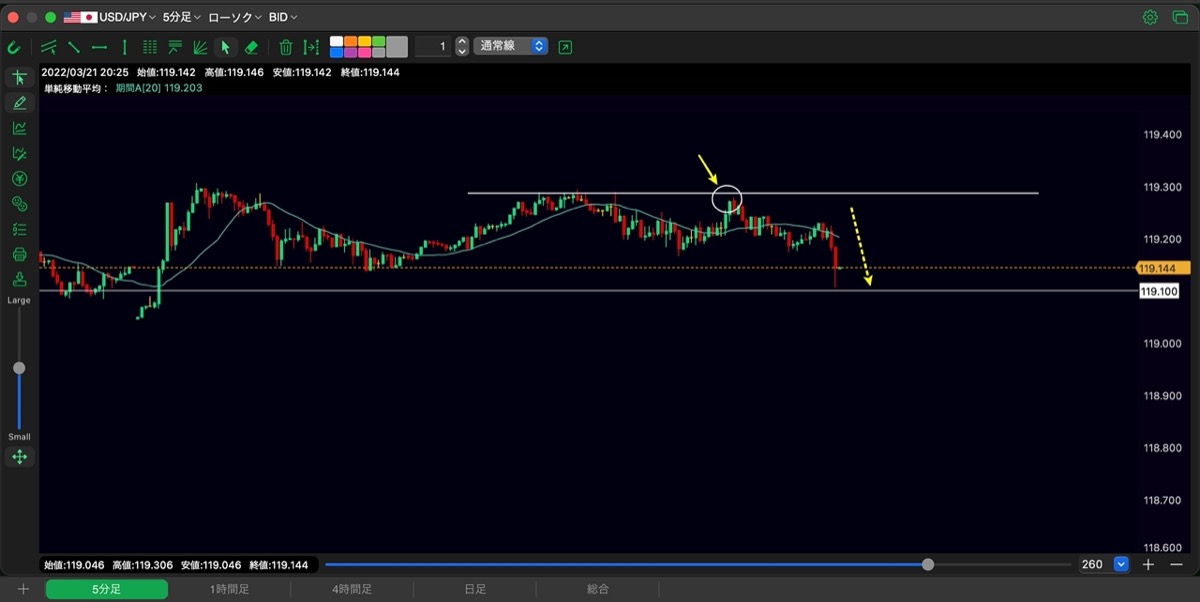Click the pop-out arrow icon beside line style
The image size is (1200, 602).
click(x=566, y=47)
